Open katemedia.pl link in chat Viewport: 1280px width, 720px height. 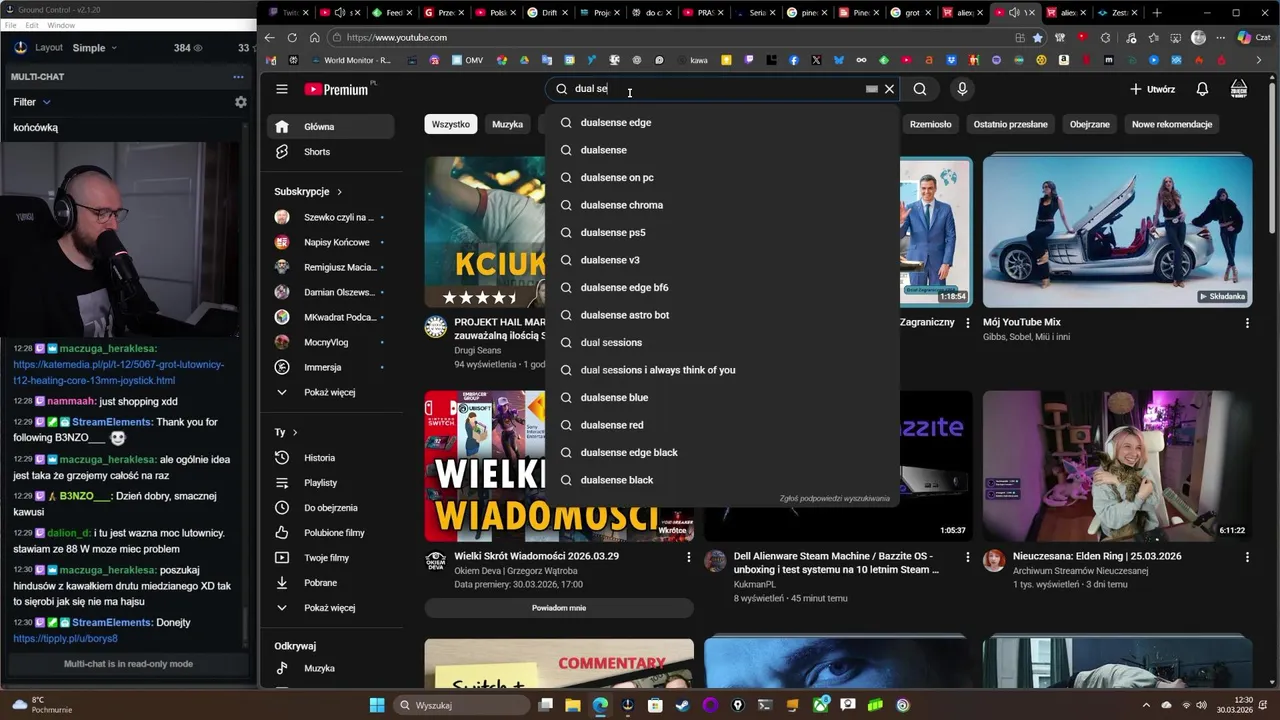119,372
